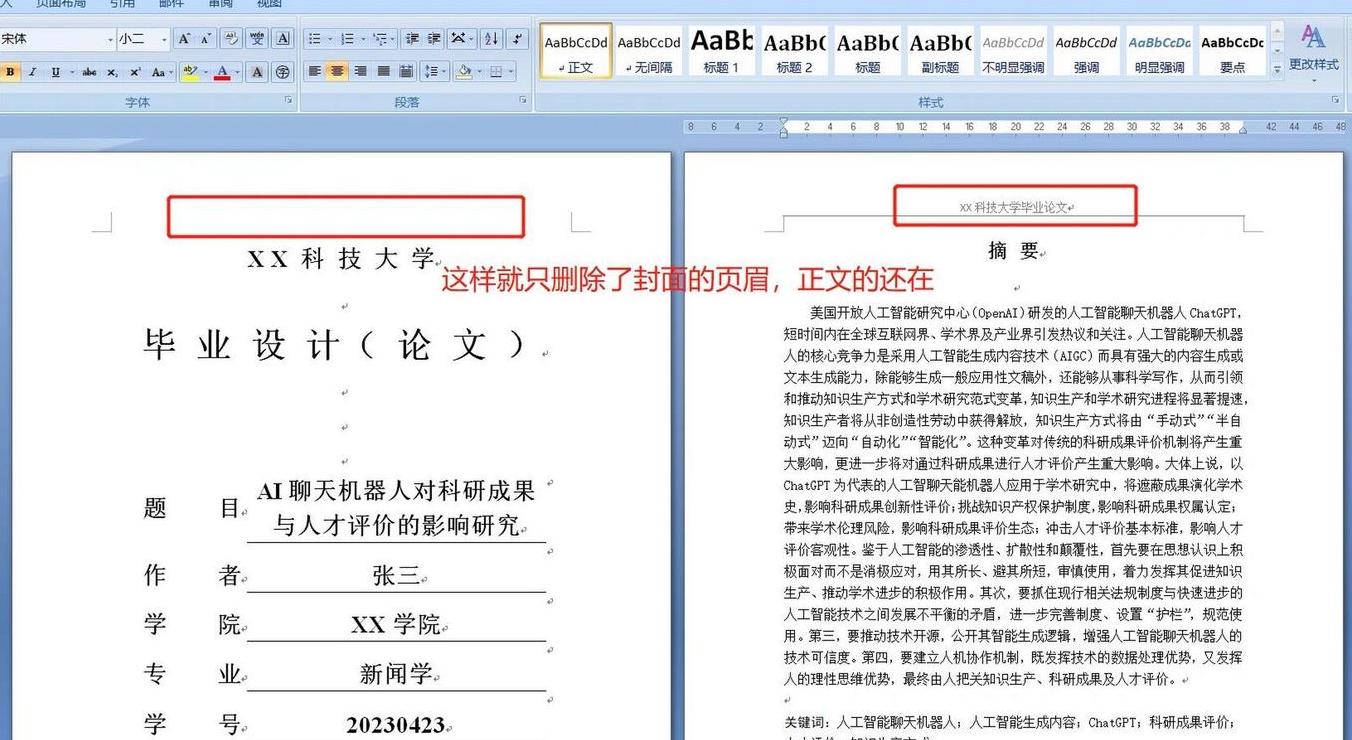Click the Borders icon
1352x740 pixels.
(x=495, y=72)
